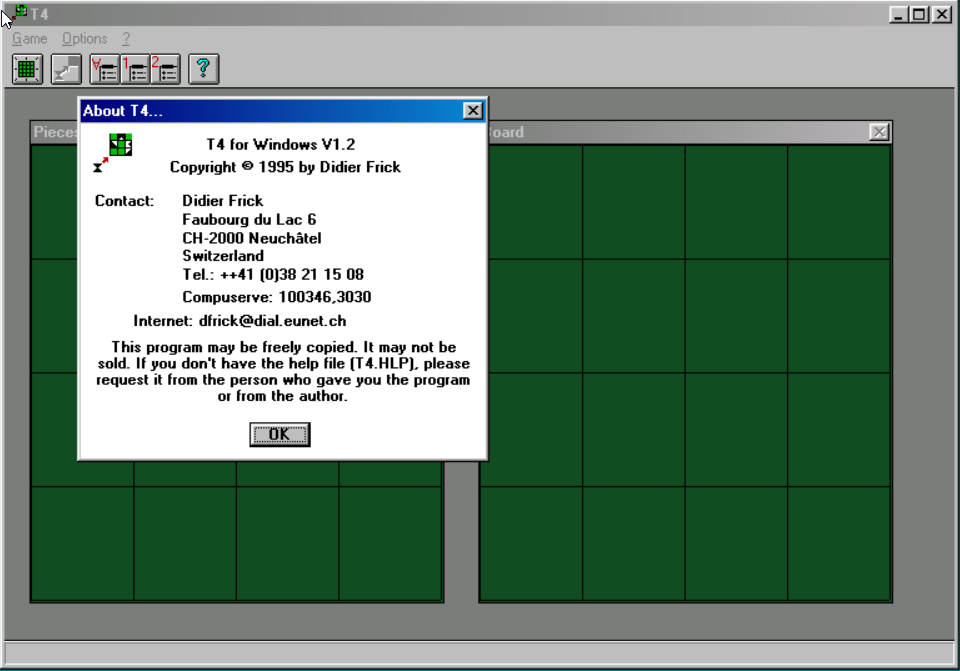The width and height of the screenshot is (960, 671).
Task: Click the cyan question mark help icon
Action: pyautogui.click(x=204, y=69)
